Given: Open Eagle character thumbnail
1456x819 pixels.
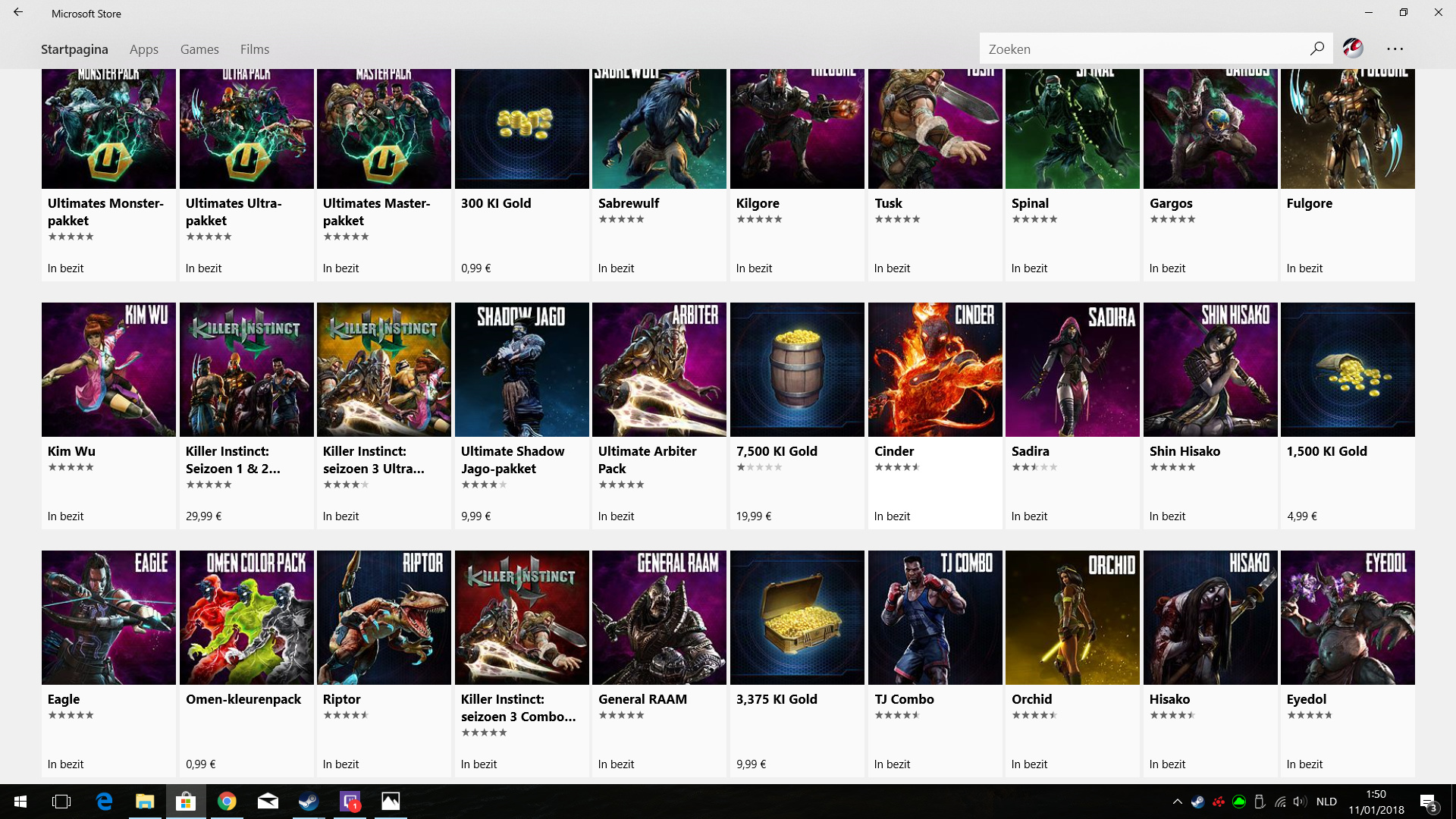Looking at the screenshot, I should [x=108, y=617].
